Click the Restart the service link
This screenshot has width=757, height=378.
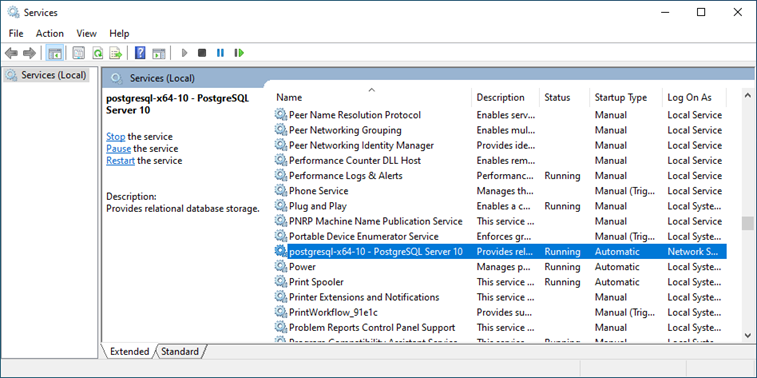120,161
